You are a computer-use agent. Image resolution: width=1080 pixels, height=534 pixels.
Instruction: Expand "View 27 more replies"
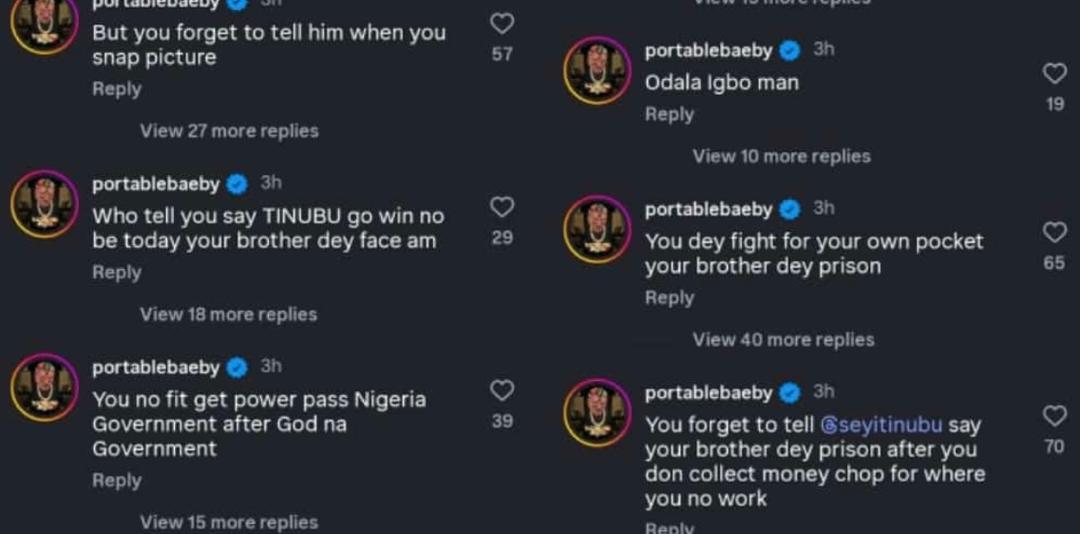coord(229,131)
